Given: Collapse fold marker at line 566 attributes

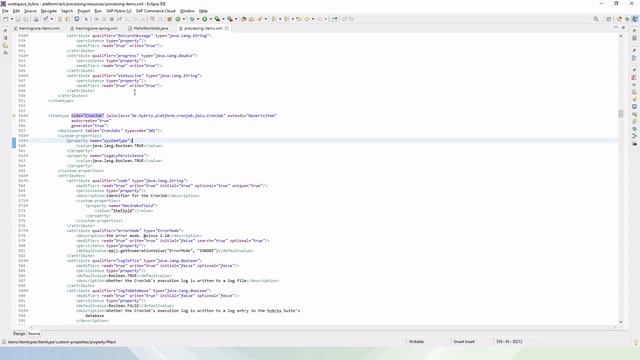Looking at the screenshot, I should point(27,176).
